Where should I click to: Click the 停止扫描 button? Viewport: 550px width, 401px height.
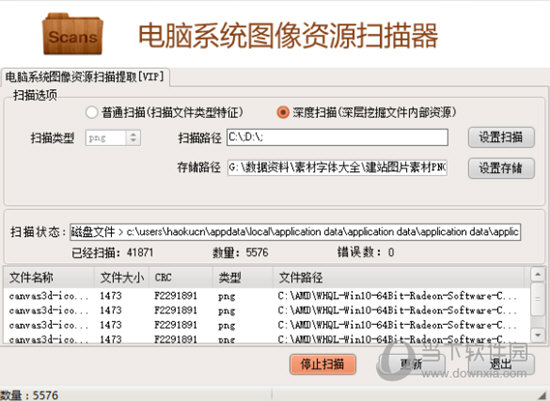click(323, 364)
